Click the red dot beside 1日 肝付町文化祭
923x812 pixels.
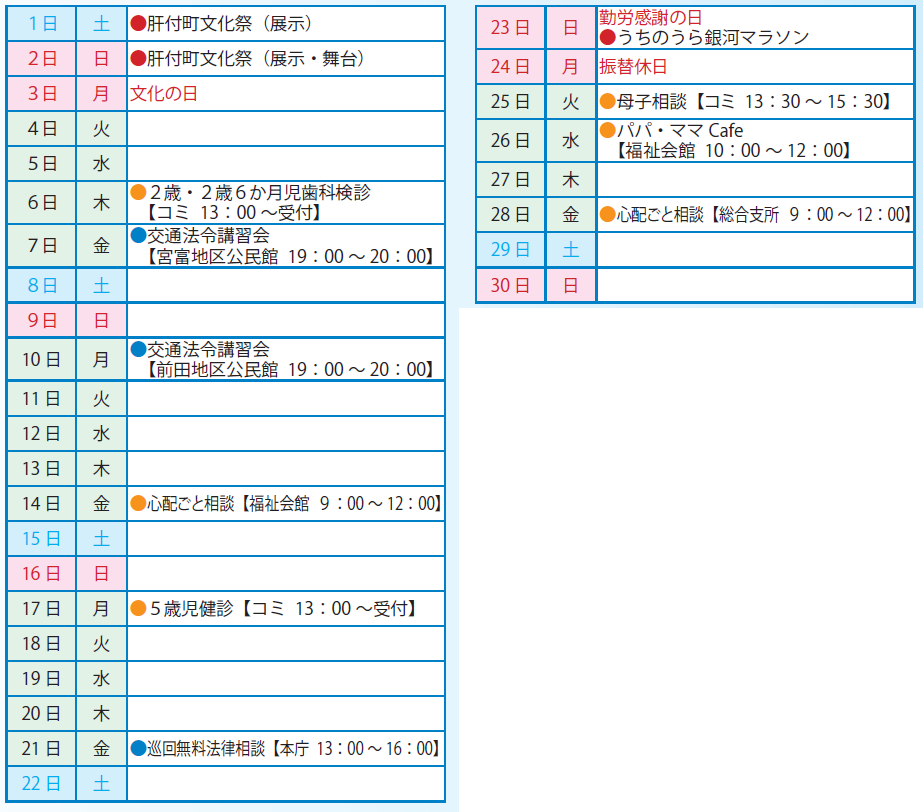[x=139, y=22]
